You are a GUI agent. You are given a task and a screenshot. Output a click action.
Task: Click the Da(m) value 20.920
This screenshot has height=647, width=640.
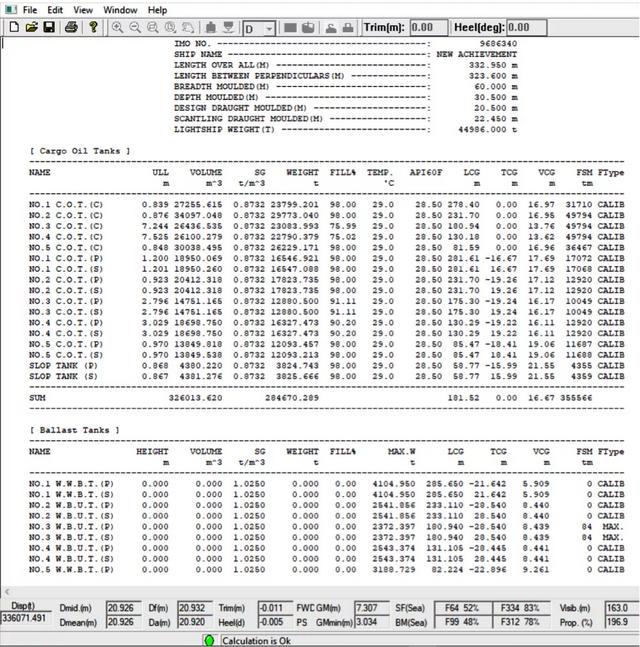[195, 621]
